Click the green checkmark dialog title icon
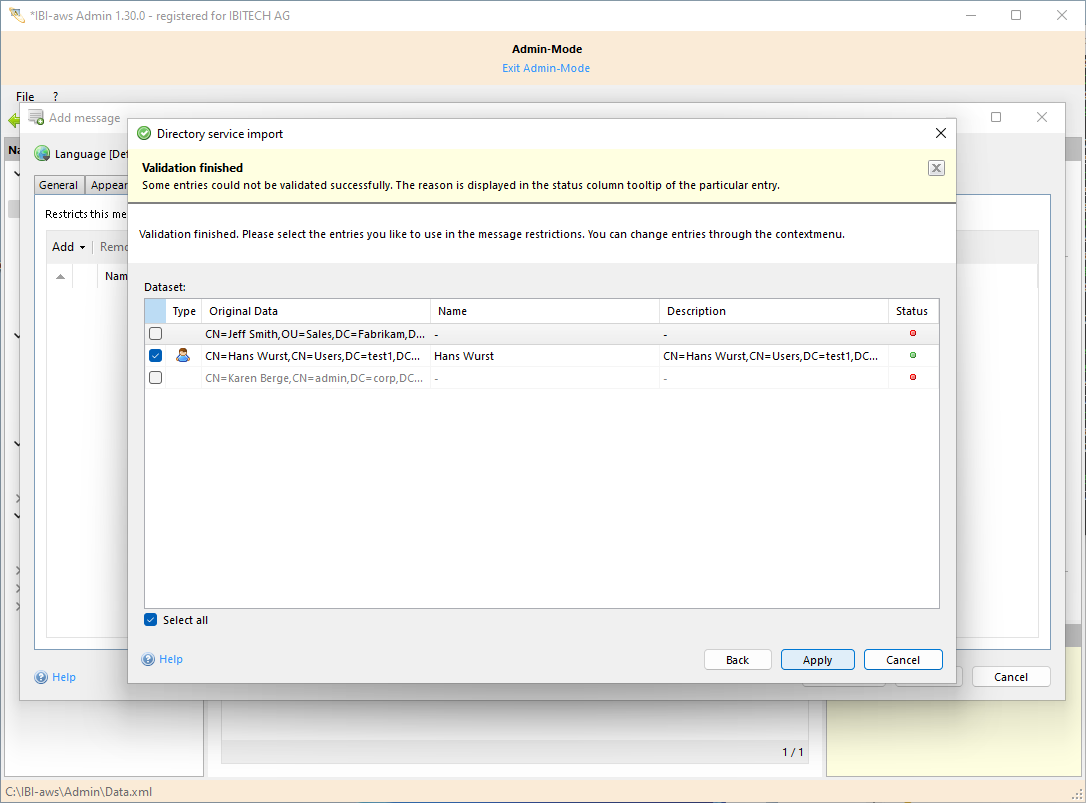The image size is (1086, 803). pyautogui.click(x=144, y=133)
